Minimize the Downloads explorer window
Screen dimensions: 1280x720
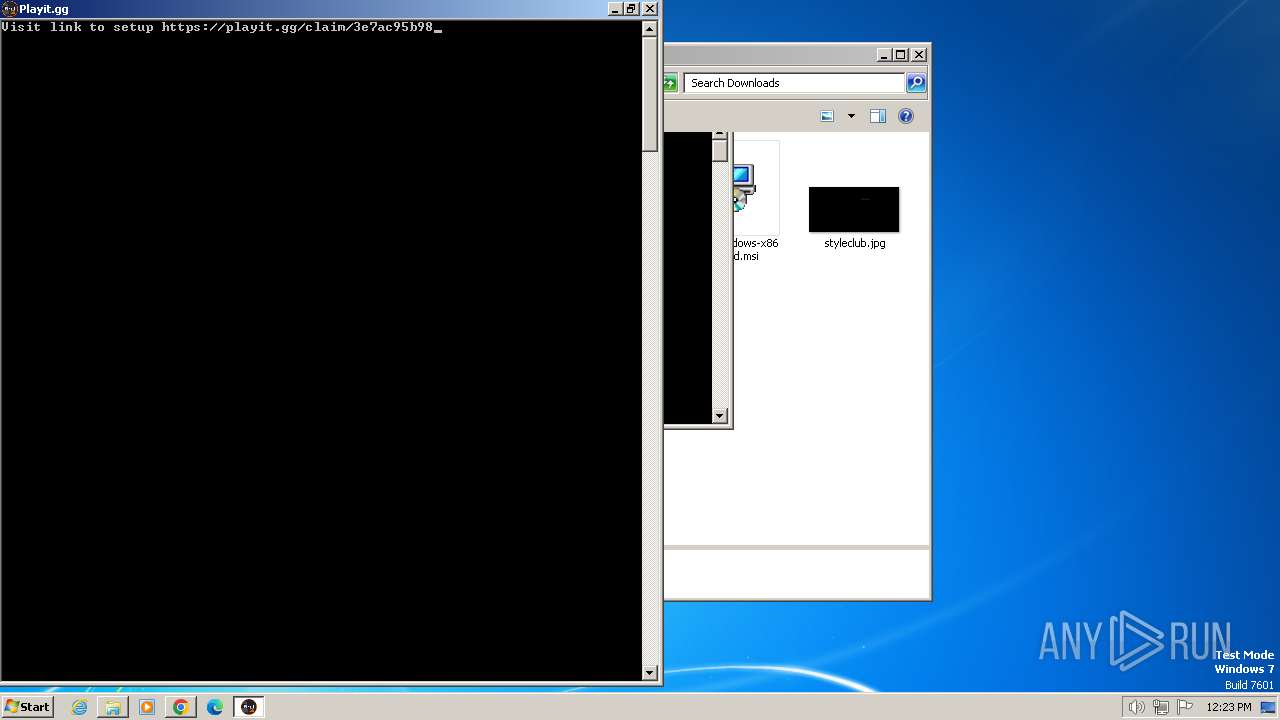click(884, 55)
